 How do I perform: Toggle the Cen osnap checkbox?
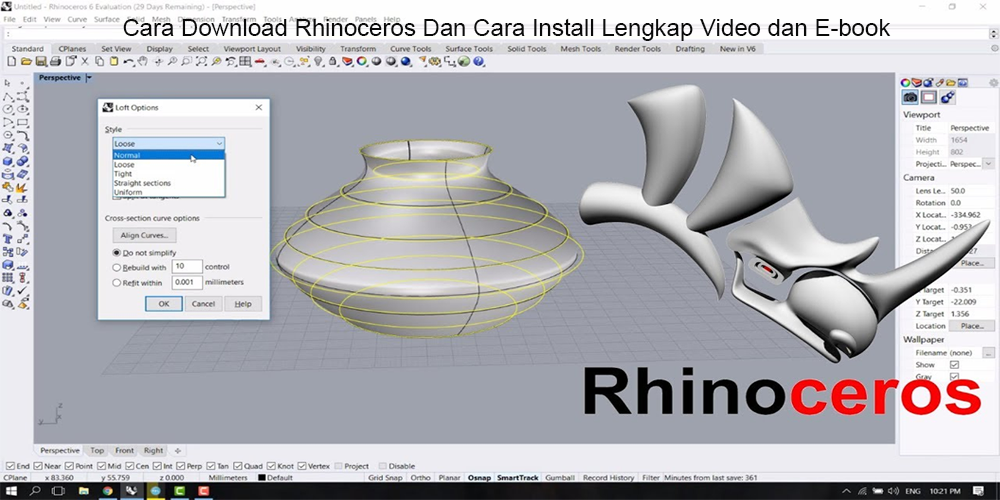(130, 466)
